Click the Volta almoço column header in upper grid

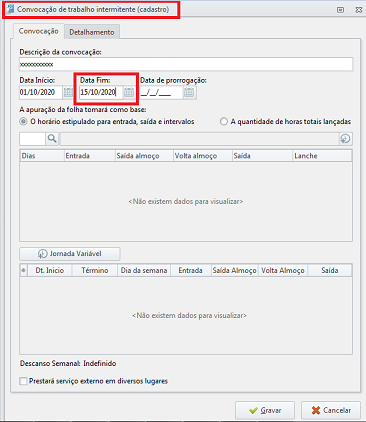click(x=203, y=156)
